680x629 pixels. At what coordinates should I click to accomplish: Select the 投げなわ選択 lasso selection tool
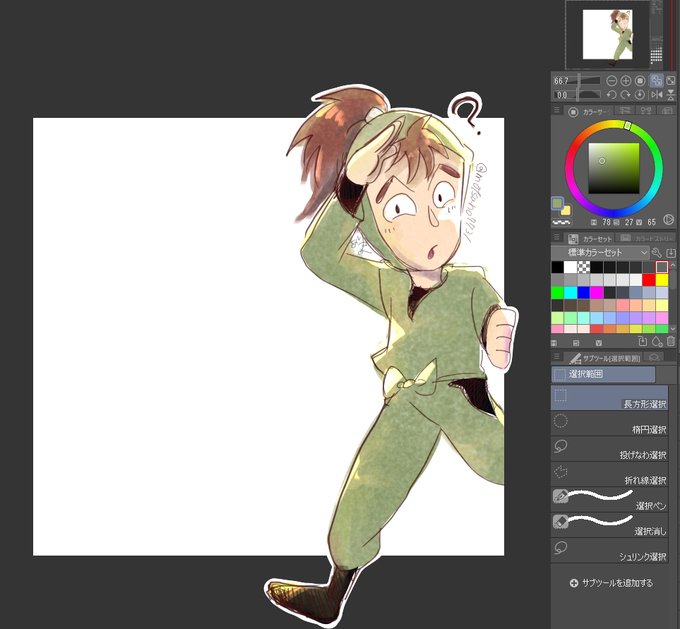(x=609, y=449)
